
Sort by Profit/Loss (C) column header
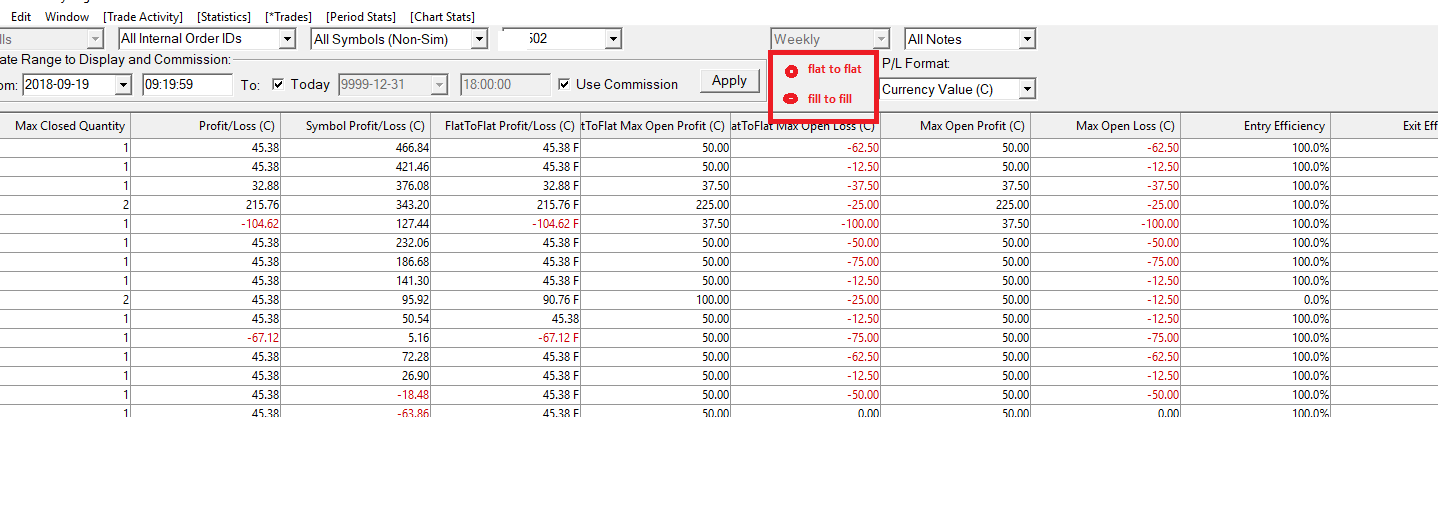click(x=205, y=126)
